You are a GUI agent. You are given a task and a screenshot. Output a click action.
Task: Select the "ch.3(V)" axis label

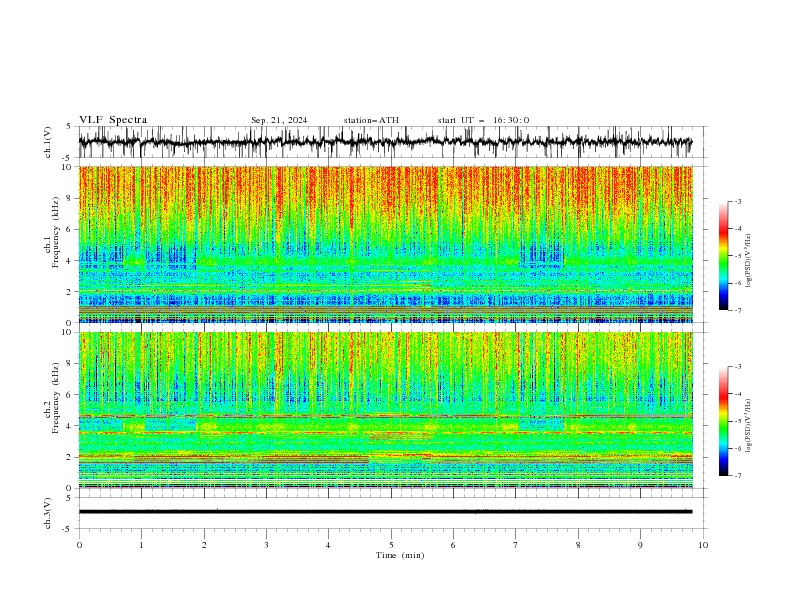(x=48, y=513)
